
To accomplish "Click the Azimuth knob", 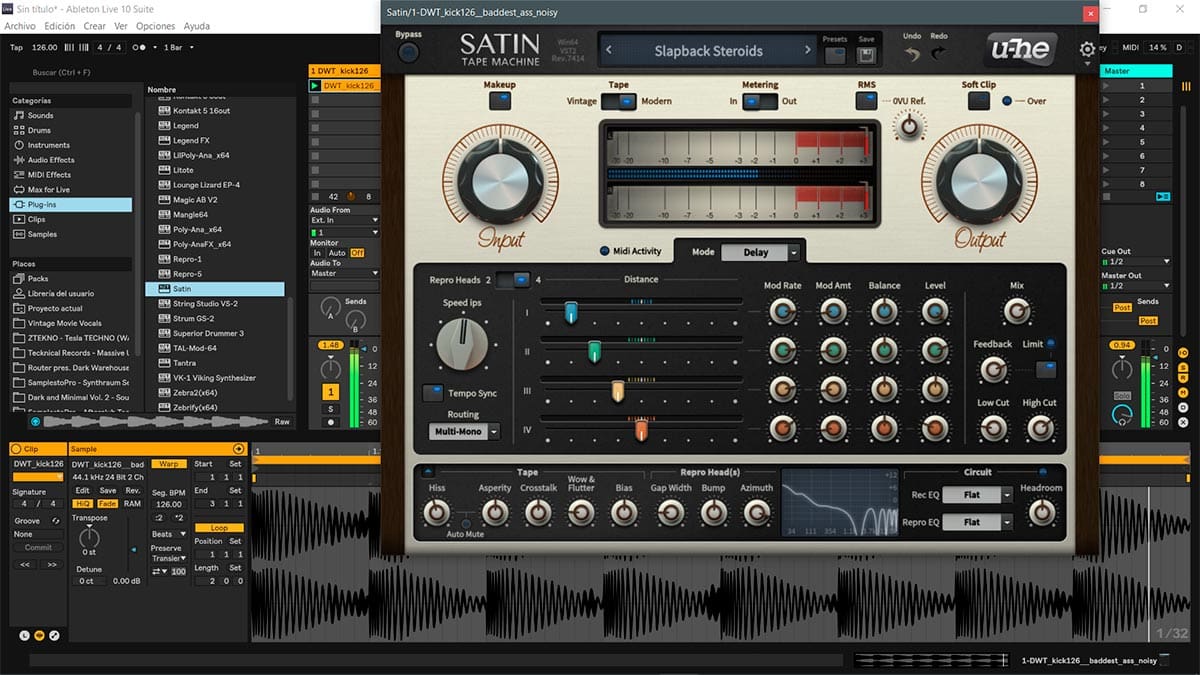I will (x=756, y=512).
